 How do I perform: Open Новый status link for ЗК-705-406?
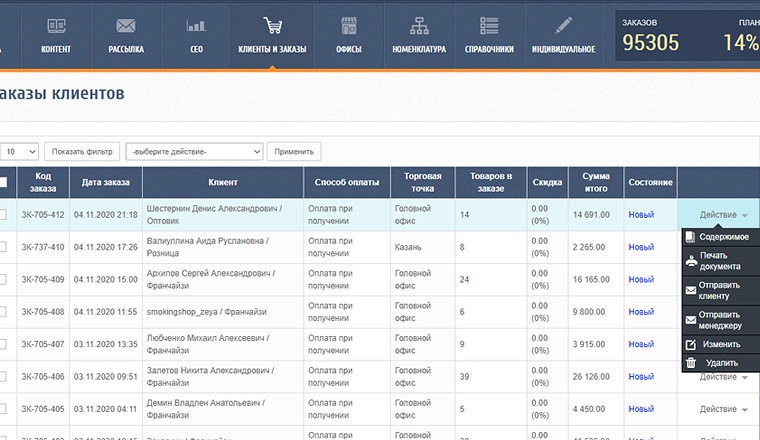[641, 377]
